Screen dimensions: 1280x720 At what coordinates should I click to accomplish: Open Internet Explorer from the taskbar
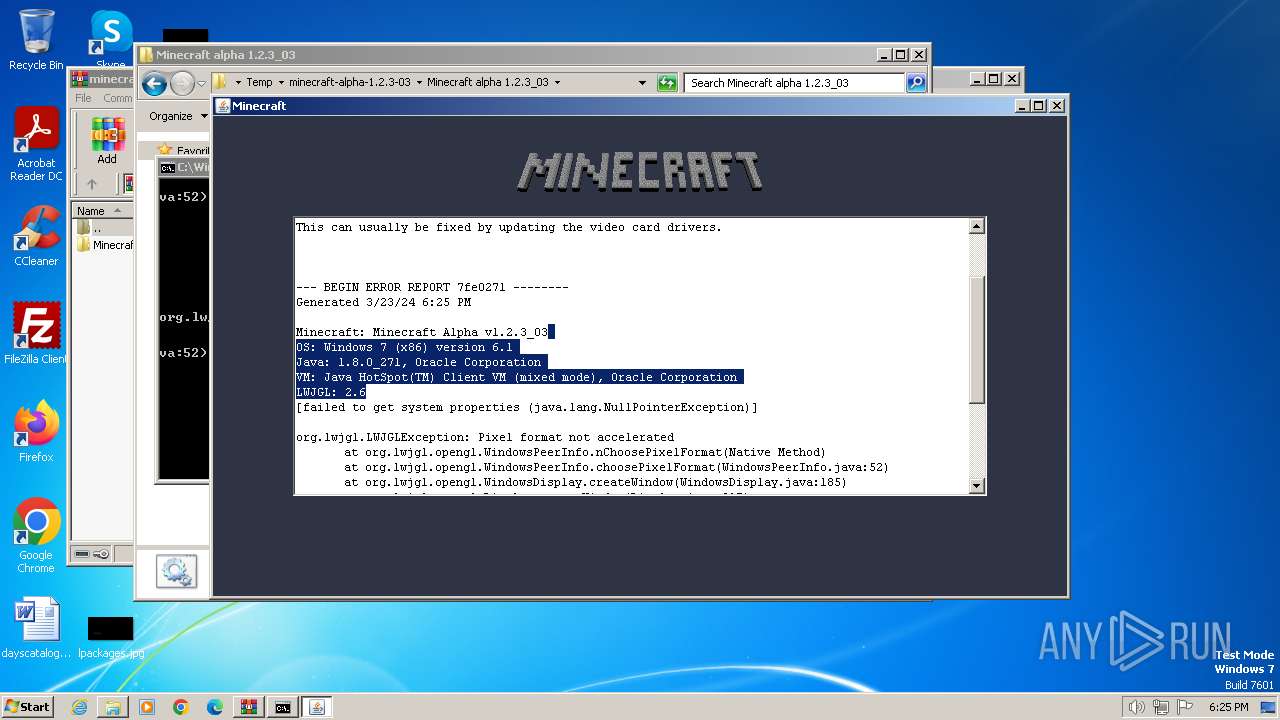click(79, 707)
